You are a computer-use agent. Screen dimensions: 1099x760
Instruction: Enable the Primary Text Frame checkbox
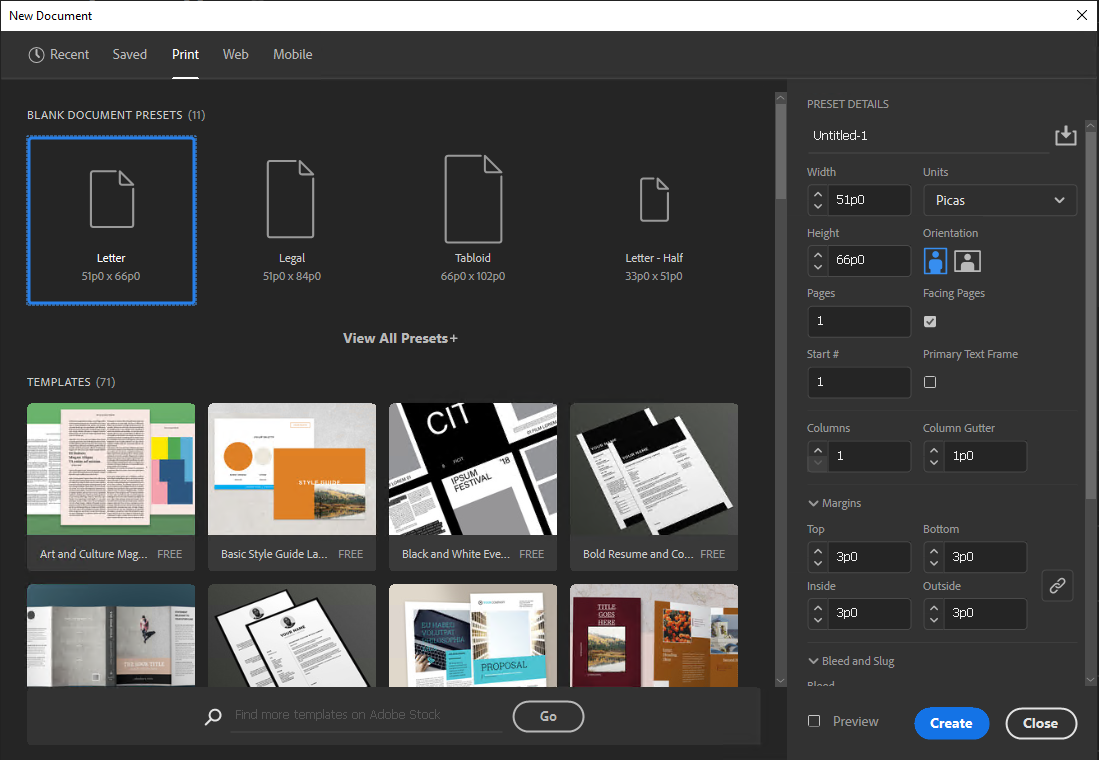[930, 382]
